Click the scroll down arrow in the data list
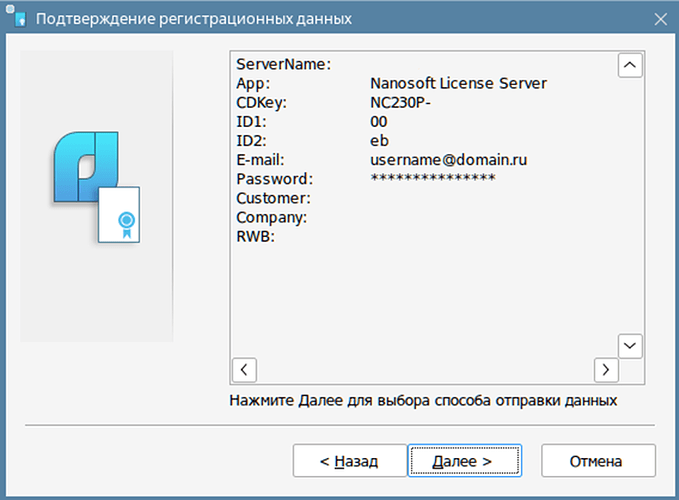The height and width of the screenshot is (500, 679). click(x=630, y=346)
